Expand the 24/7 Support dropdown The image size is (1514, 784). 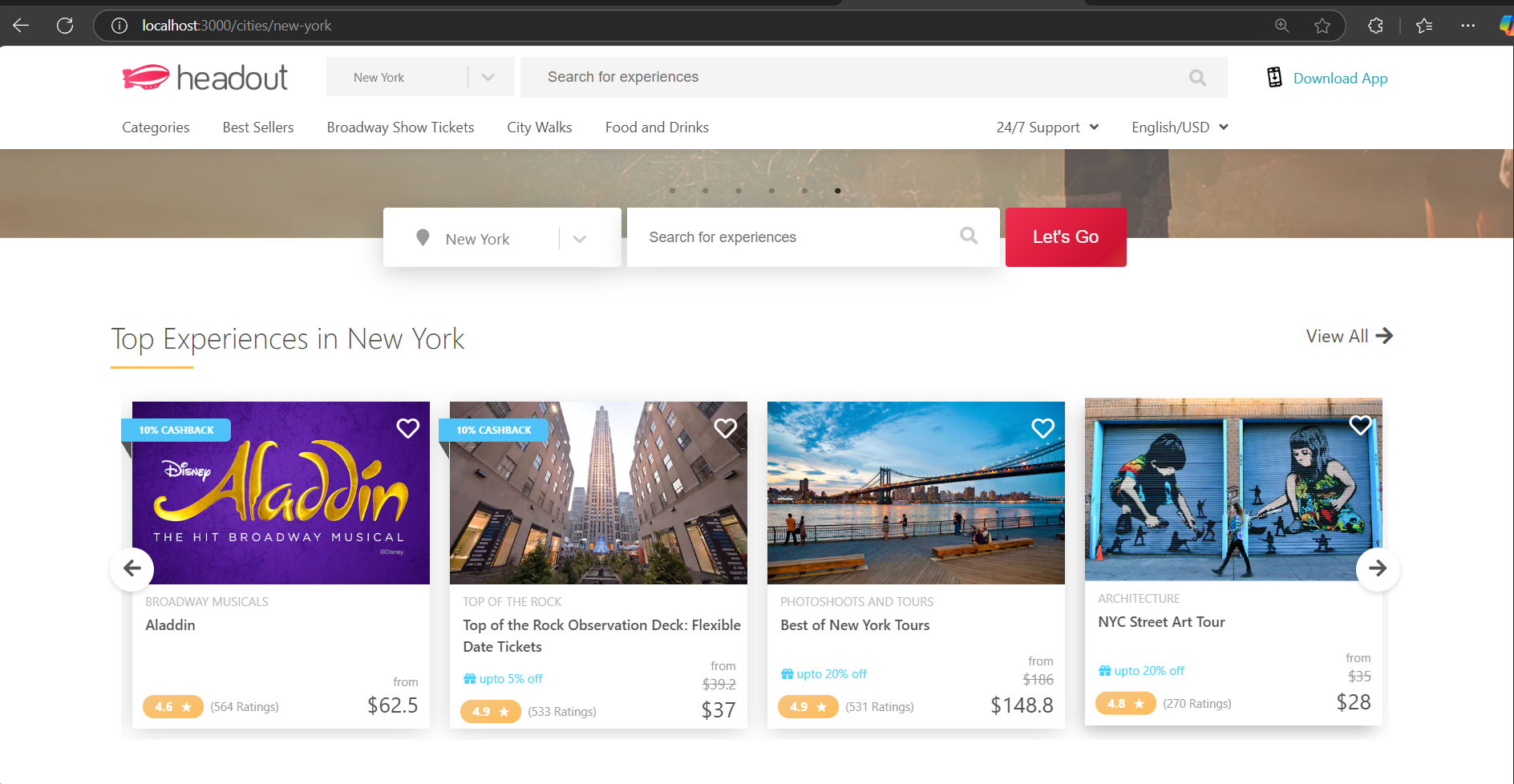coord(1046,127)
